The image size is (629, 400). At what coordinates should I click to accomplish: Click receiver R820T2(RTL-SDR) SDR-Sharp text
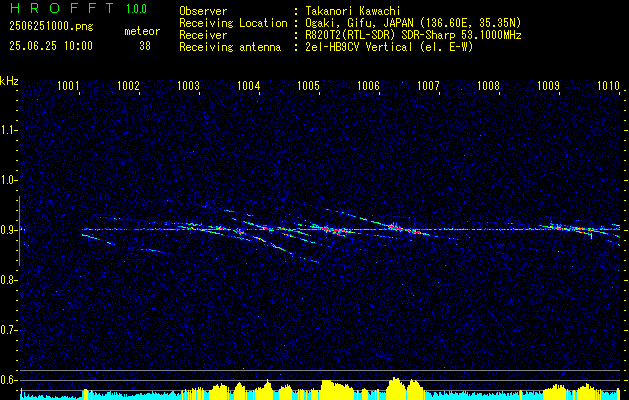tap(413, 35)
